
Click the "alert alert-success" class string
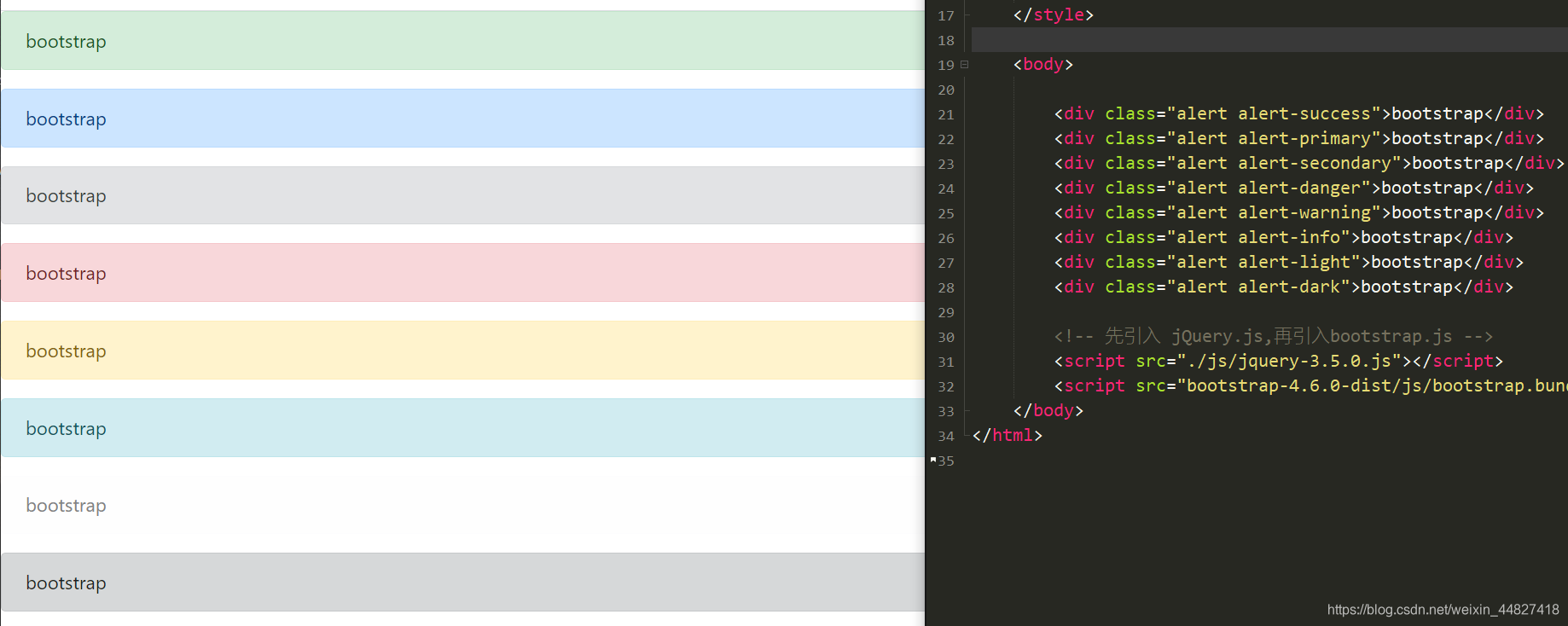(x=1275, y=113)
